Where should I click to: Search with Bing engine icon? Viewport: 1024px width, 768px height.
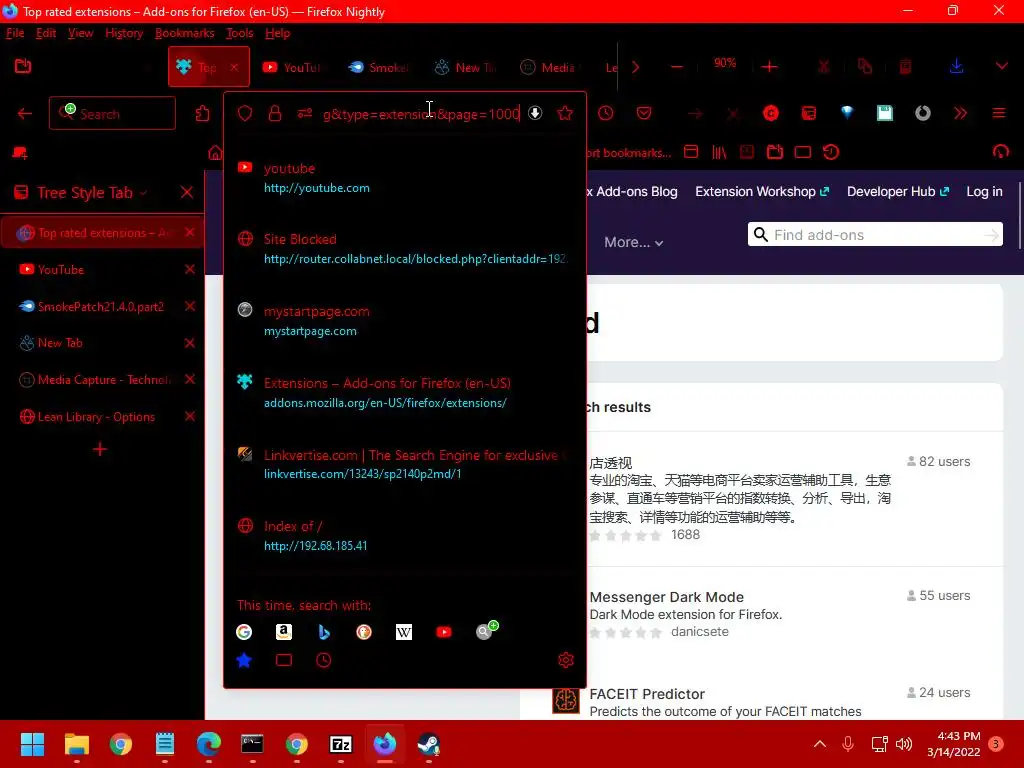pyautogui.click(x=324, y=632)
